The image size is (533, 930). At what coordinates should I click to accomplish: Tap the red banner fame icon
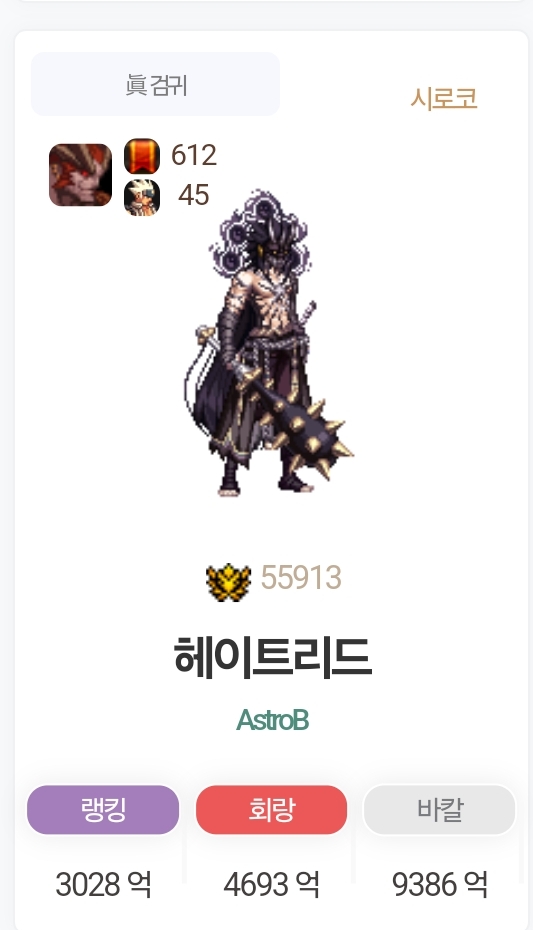point(142,156)
